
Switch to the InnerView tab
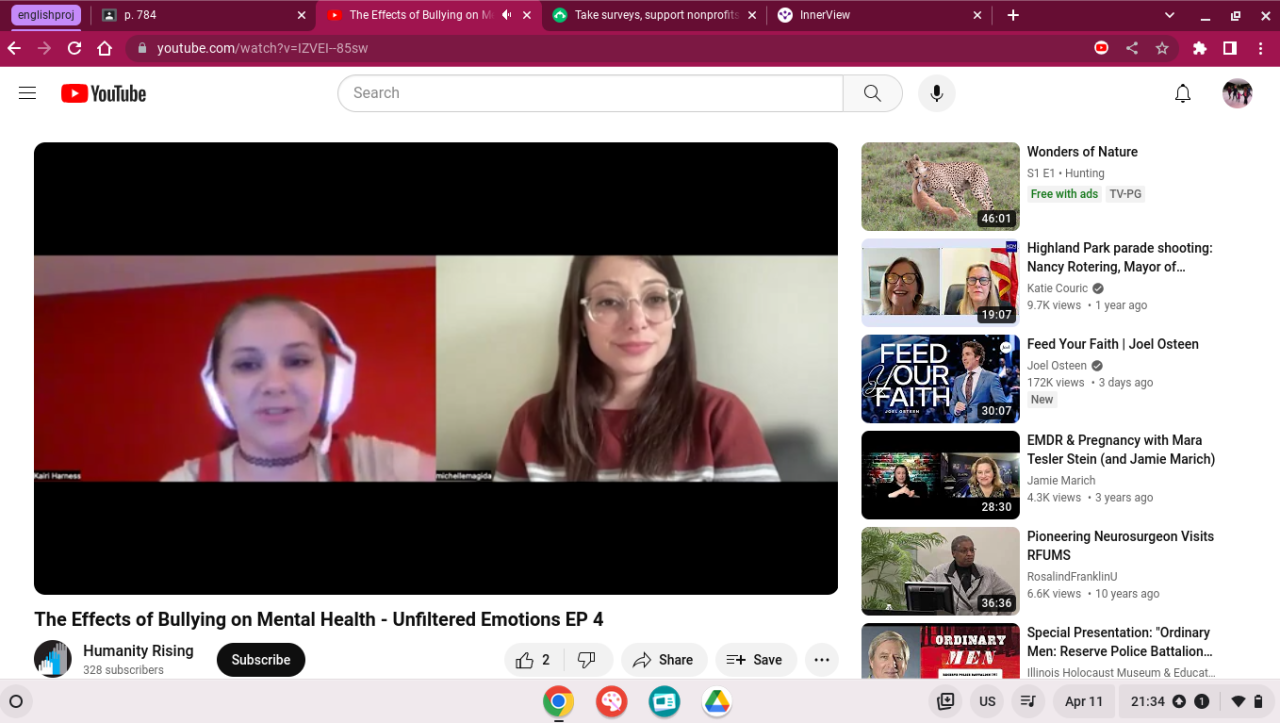[880, 15]
